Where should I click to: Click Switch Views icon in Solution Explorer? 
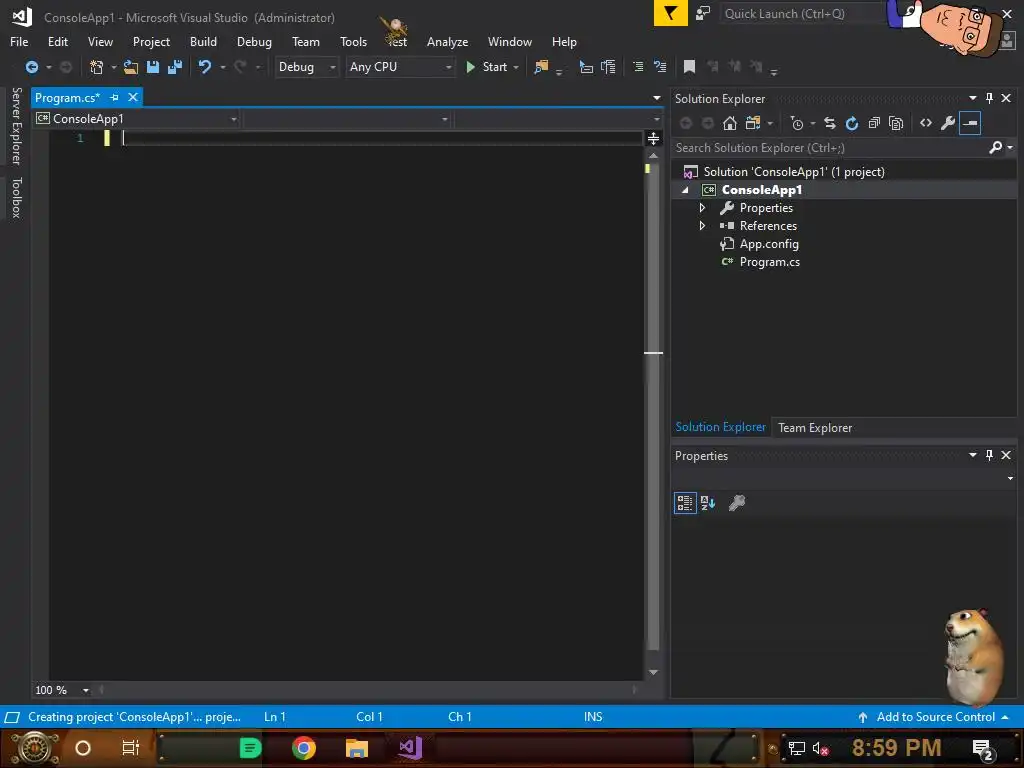pyautogui.click(x=753, y=123)
